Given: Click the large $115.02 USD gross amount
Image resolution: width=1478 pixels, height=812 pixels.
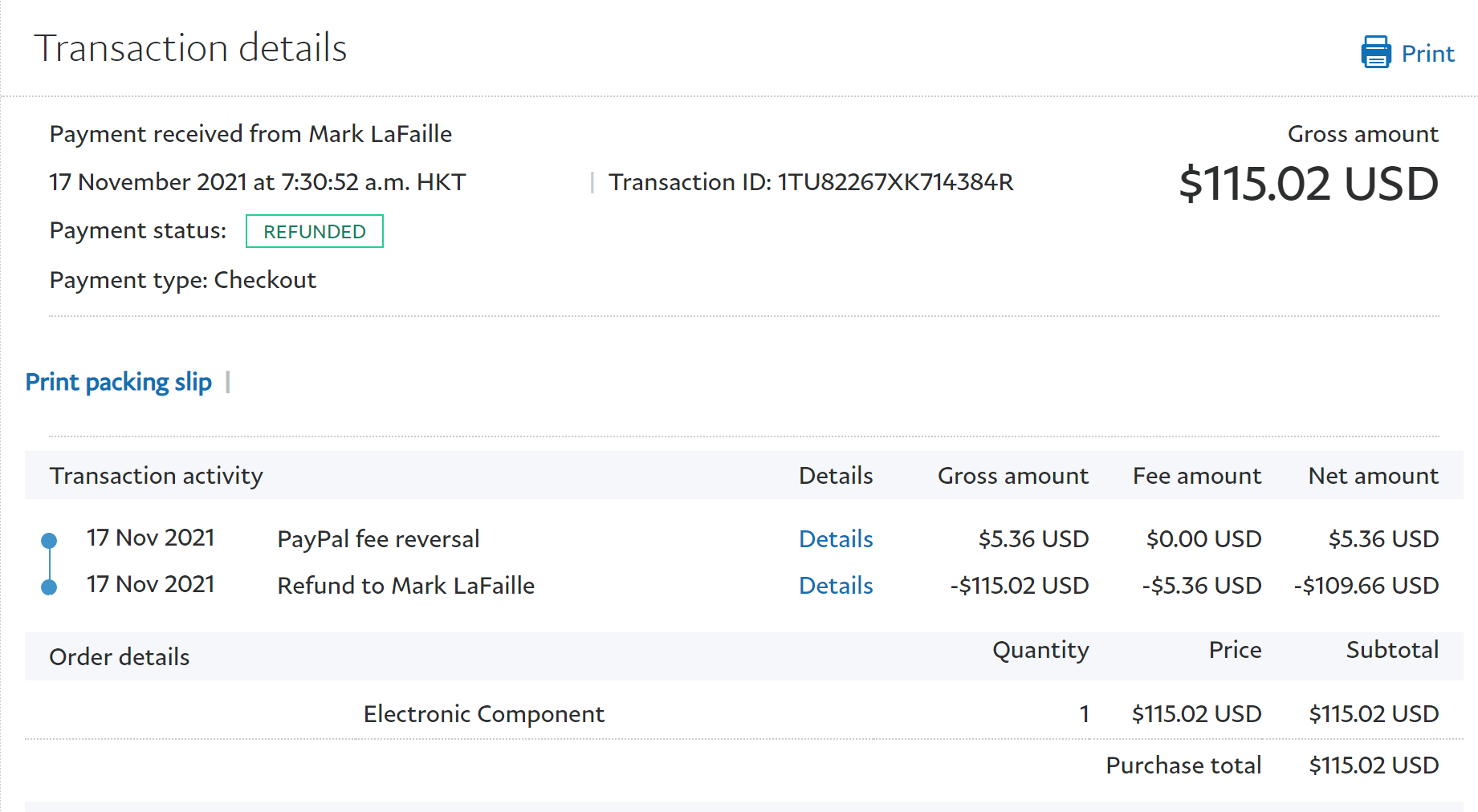Looking at the screenshot, I should point(1308,184).
